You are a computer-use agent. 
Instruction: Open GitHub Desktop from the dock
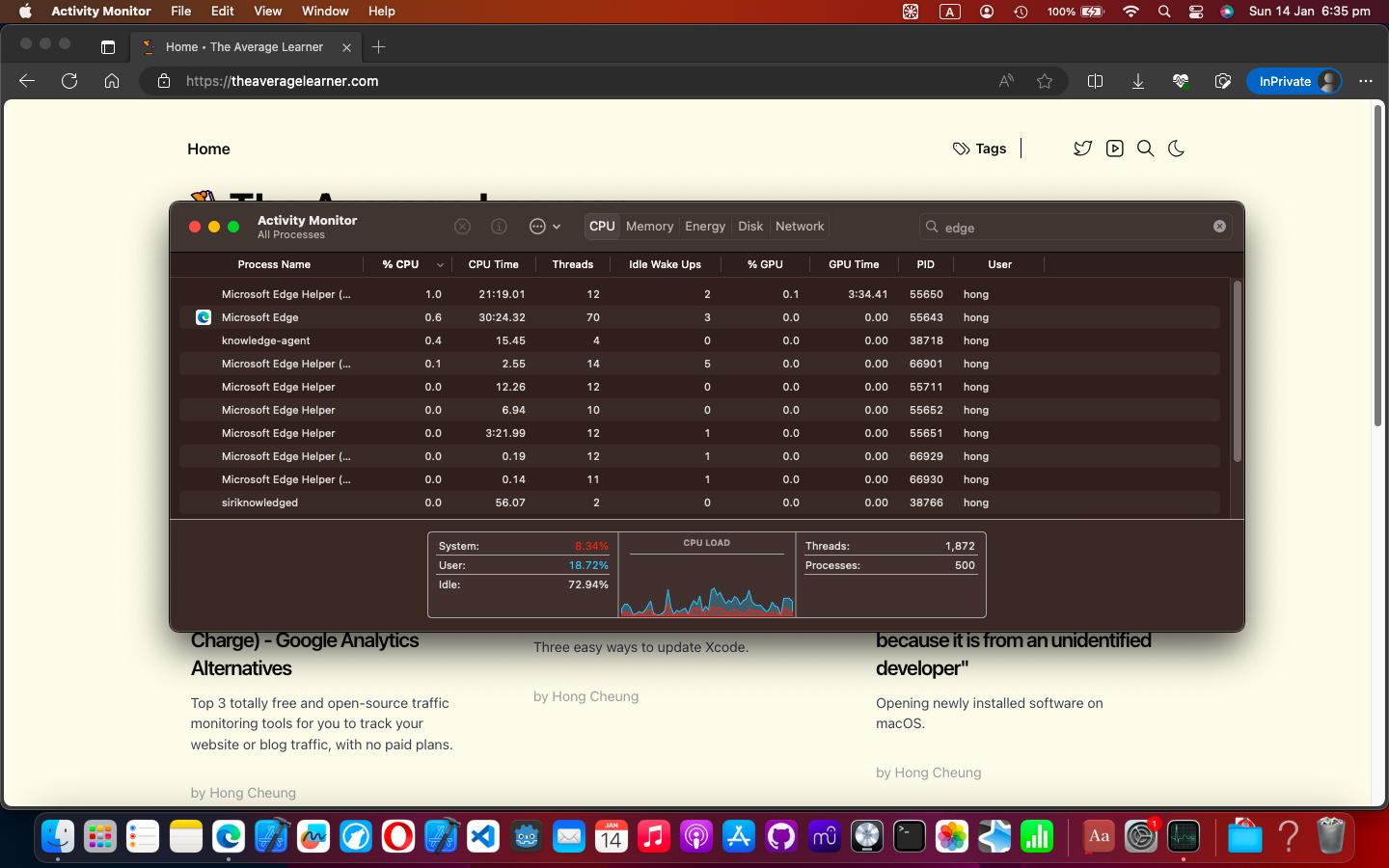point(781,837)
